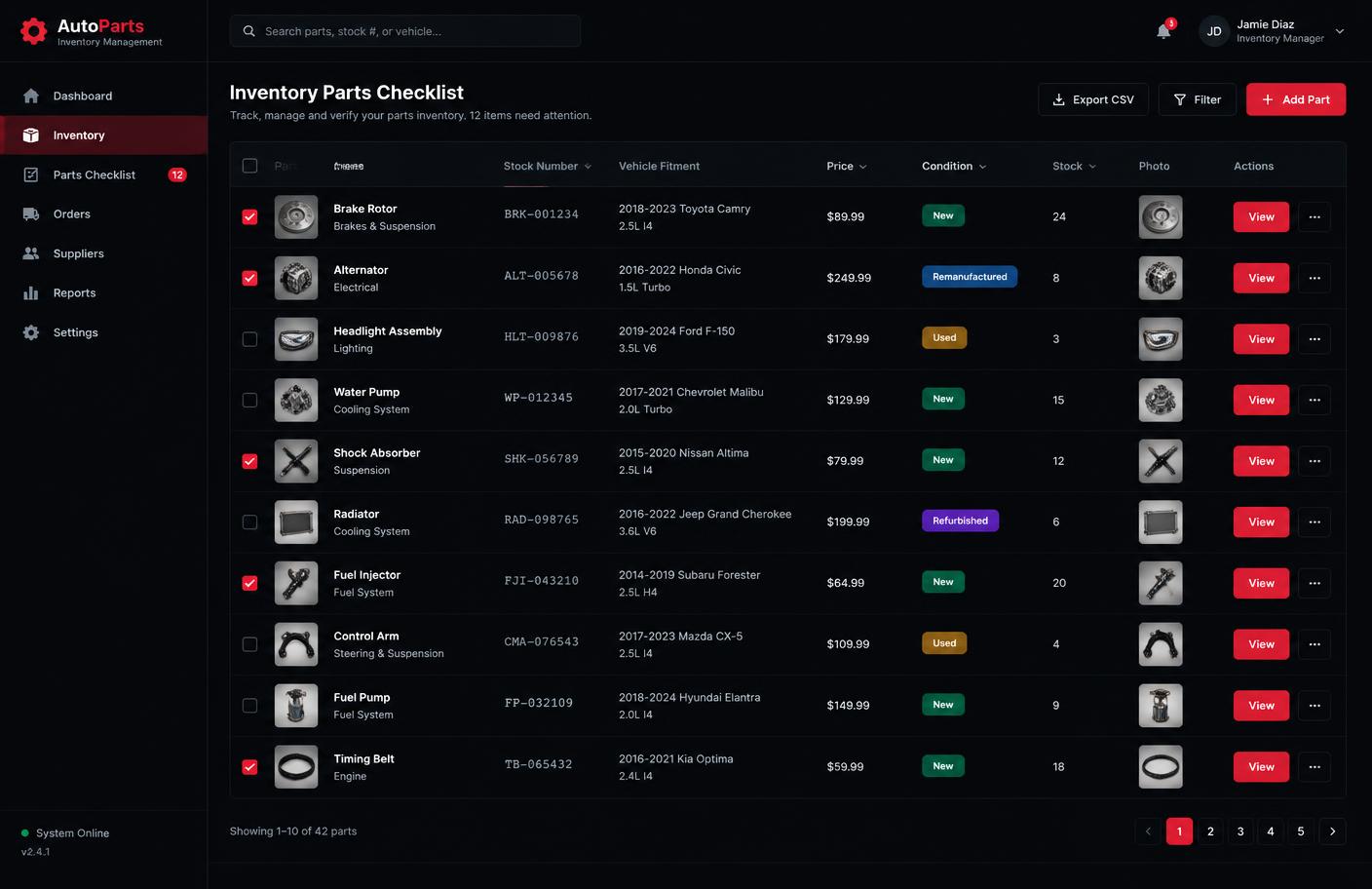Click the Suppliers people icon
The image size is (1372, 889).
click(x=31, y=253)
